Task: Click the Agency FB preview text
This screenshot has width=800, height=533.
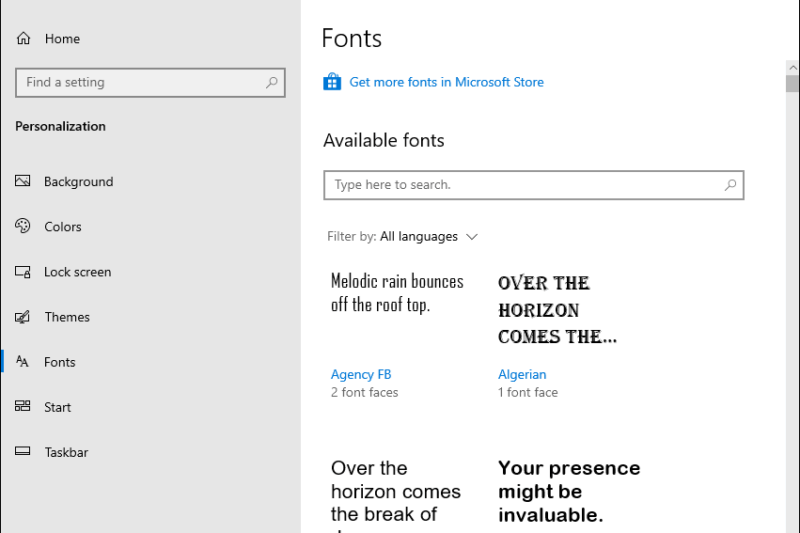Action: pos(397,293)
